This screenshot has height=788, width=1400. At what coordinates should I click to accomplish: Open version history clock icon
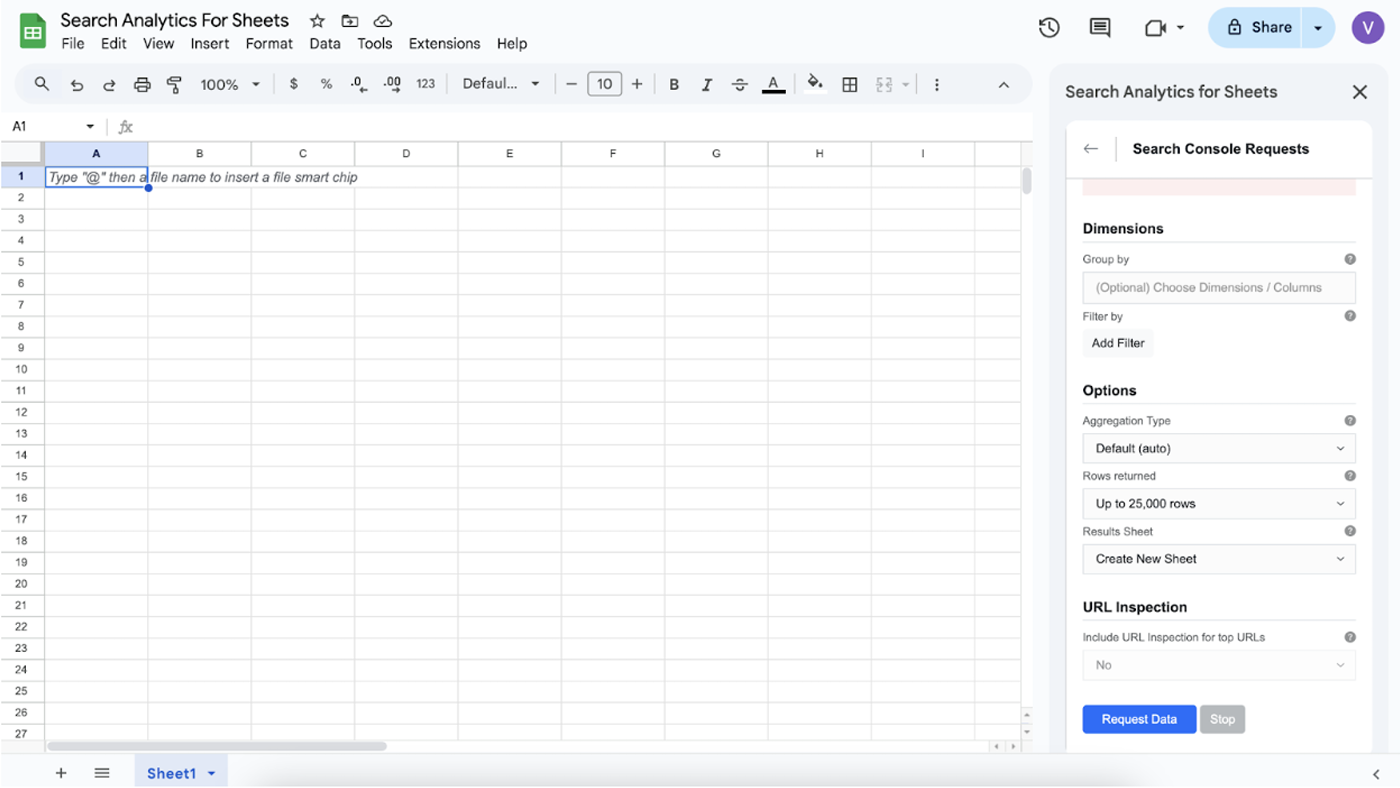point(1049,28)
